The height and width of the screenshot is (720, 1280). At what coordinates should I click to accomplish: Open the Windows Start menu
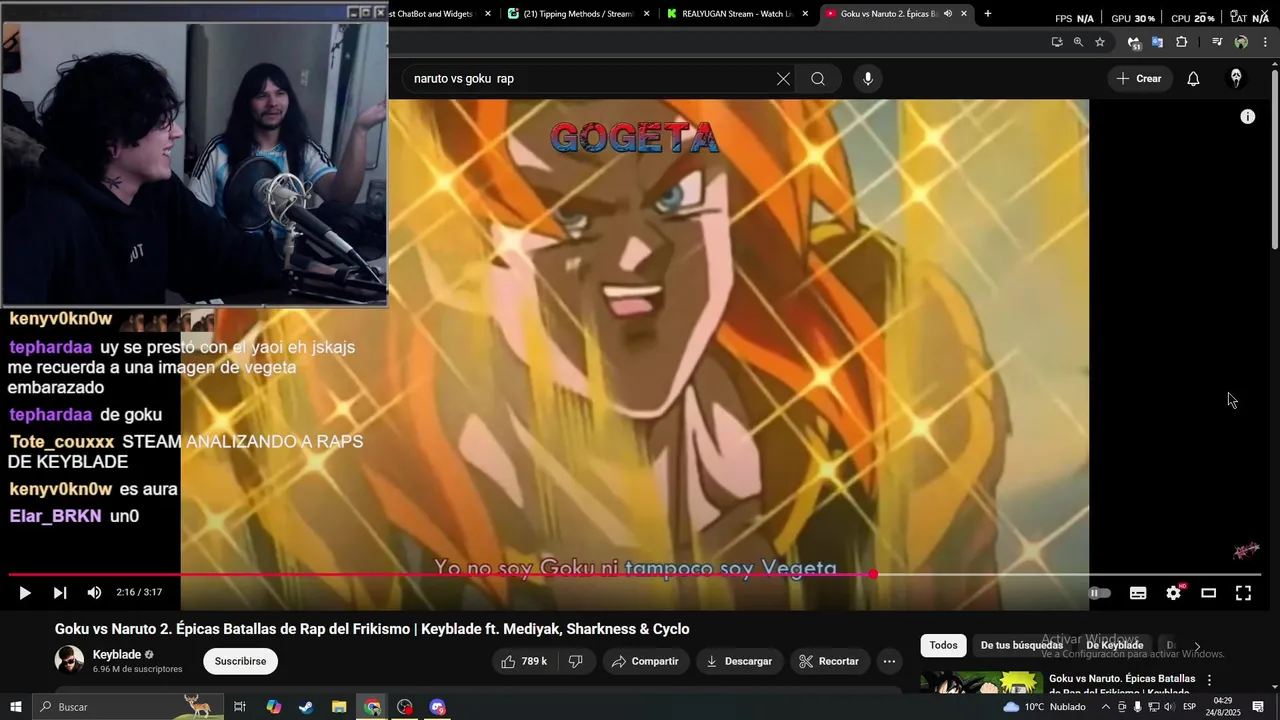15,707
